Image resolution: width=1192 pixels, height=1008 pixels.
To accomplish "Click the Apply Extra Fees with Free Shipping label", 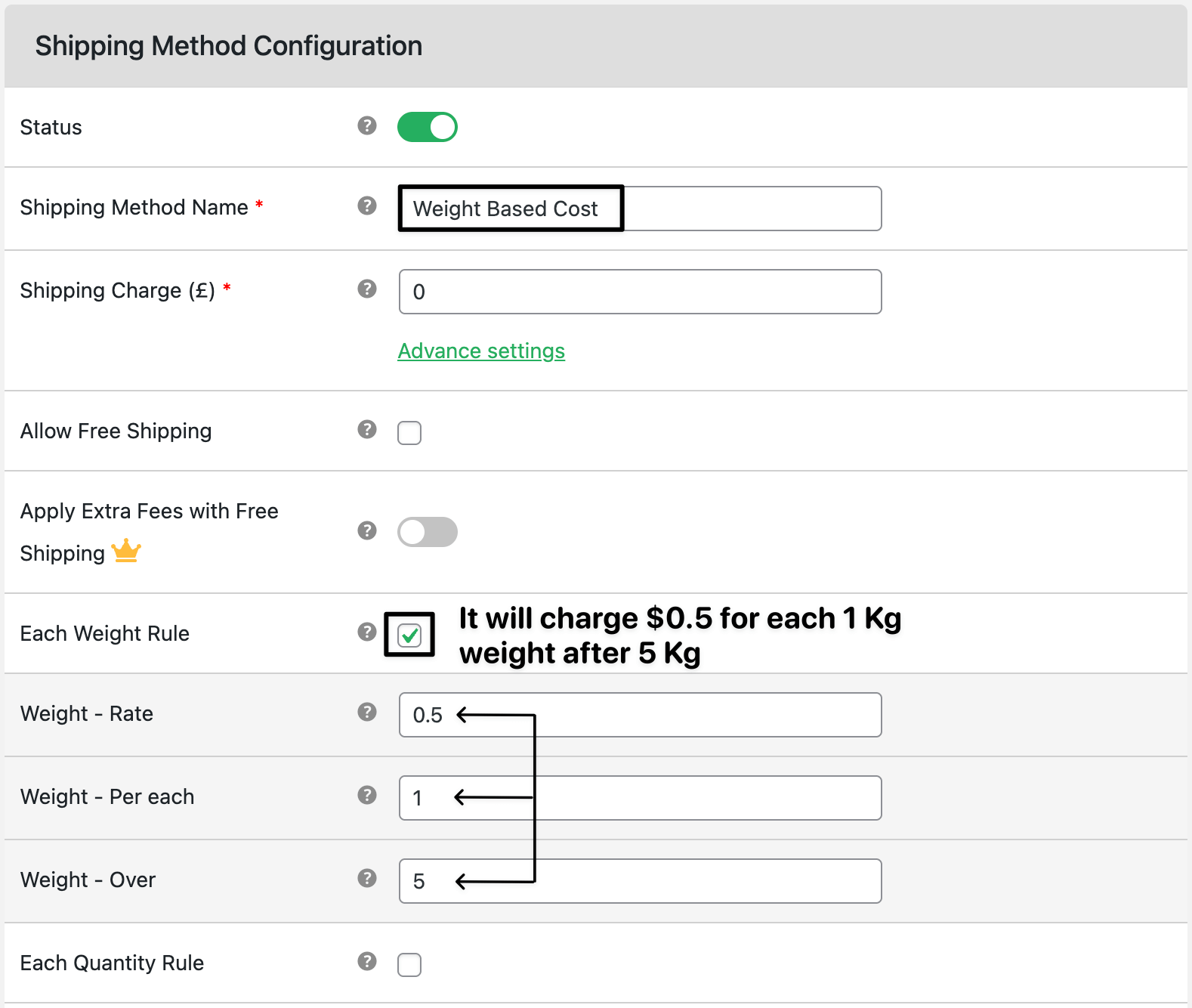I will pyautogui.click(x=150, y=532).
